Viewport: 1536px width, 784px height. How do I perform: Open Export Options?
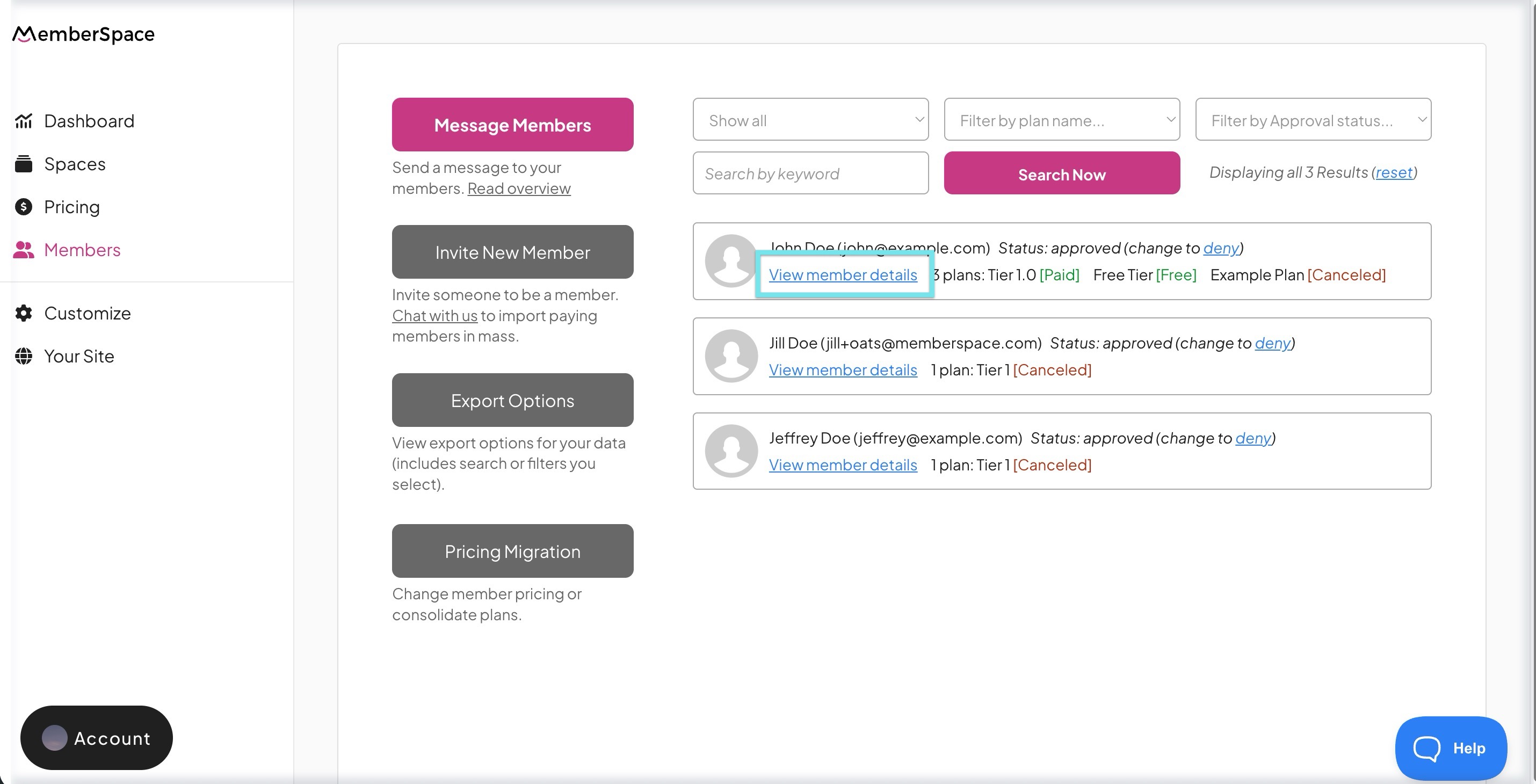point(512,400)
